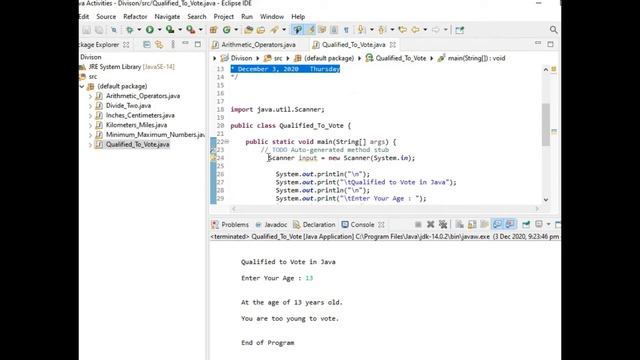
Task: Click Terminate square in Console toolbar
Action: coord(418,224)
